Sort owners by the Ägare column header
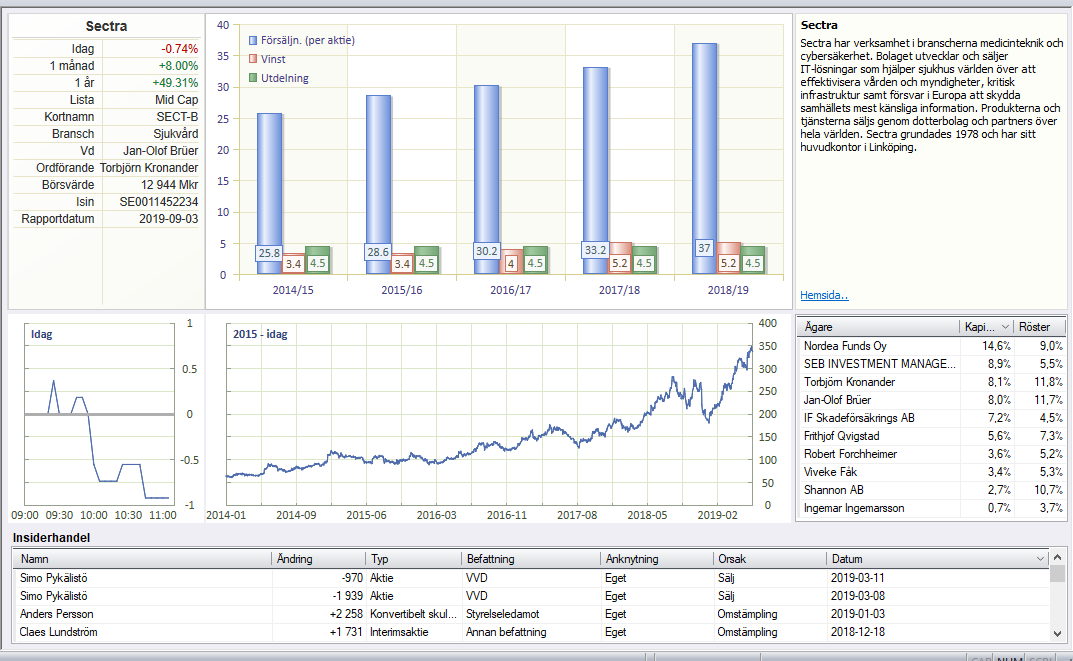This screenshot has height=661, width=1073. pyautogui.click(x=878, y=327)
